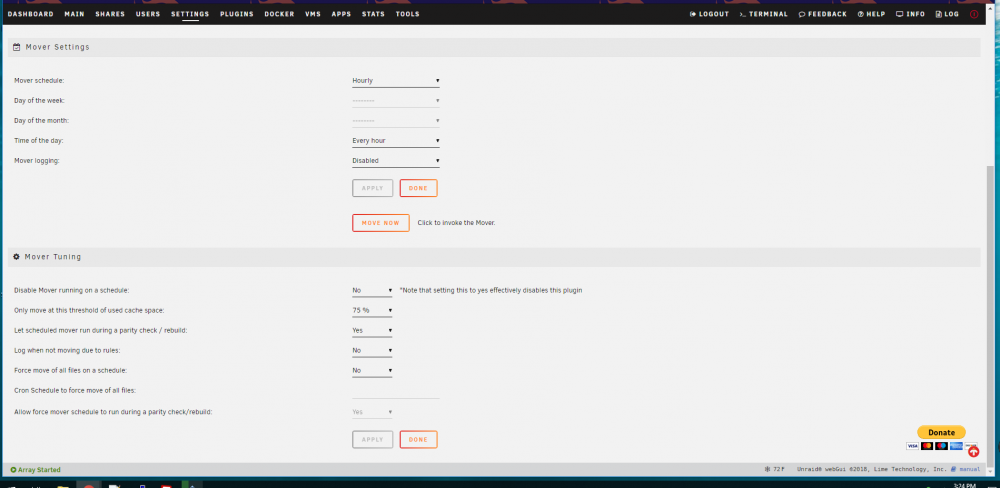Click the red alert icon in top bar
Image resolution: width=1000 pixels, height=488 pixels.
(x=974, y=14)
